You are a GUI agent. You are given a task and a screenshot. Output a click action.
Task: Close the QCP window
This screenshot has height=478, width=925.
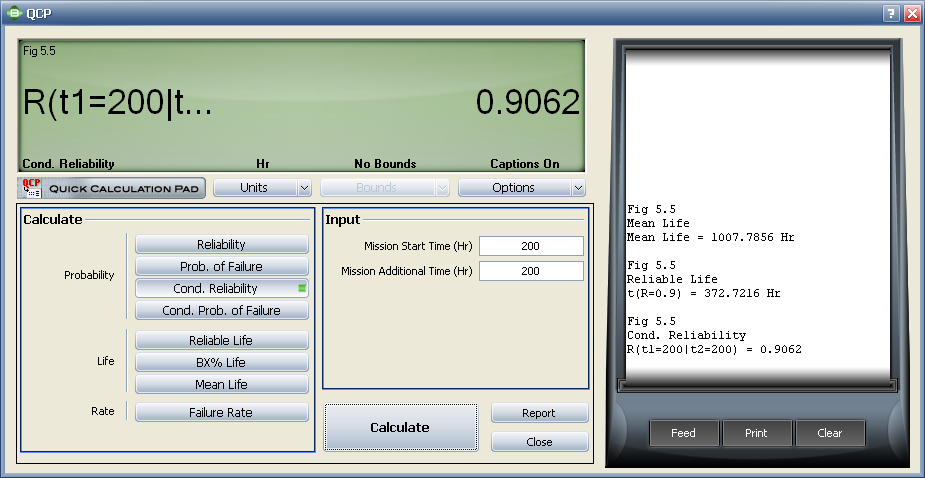pos(912,14)
